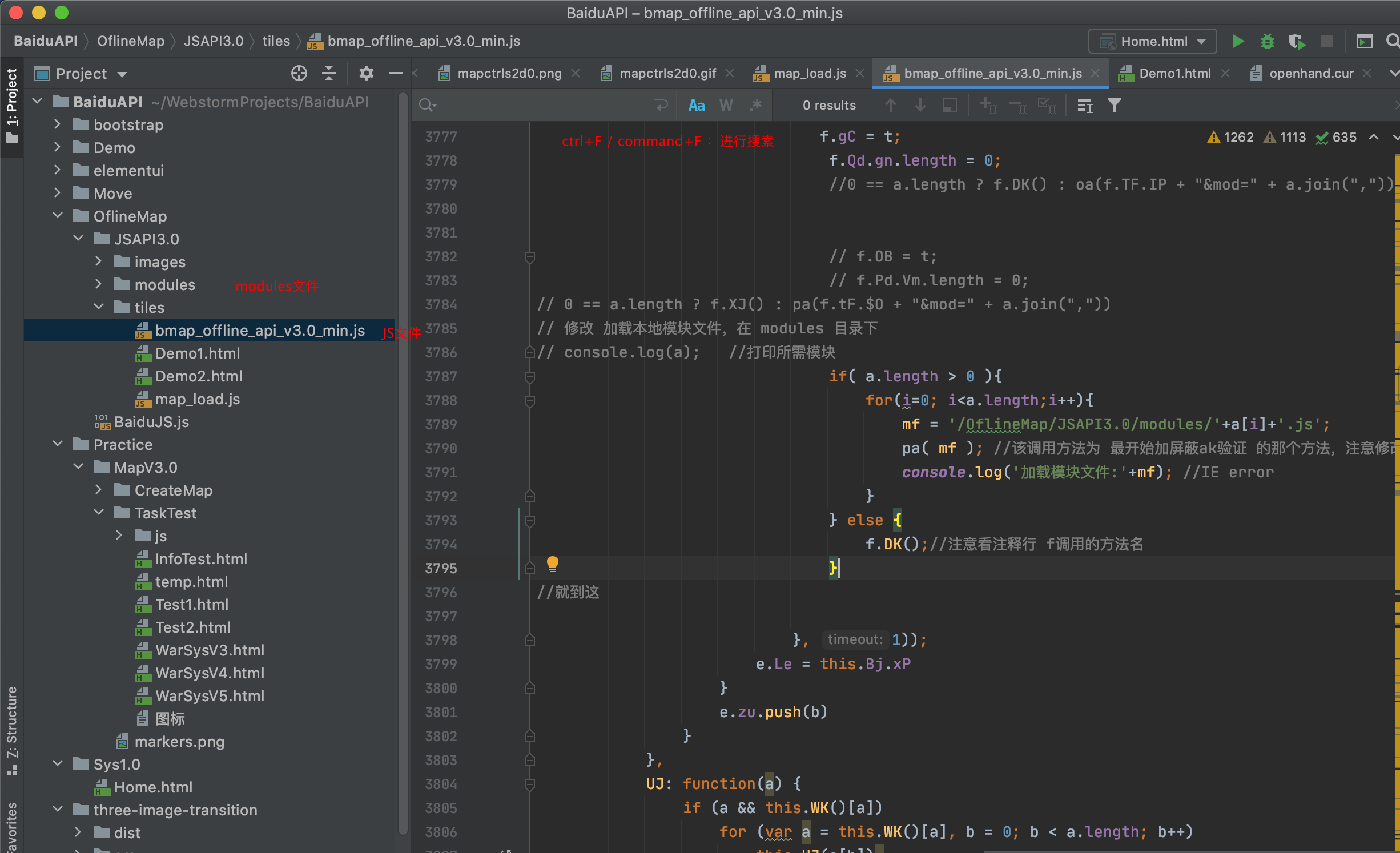
Task: Click the lightbulb intention icon on line 3795
Action: (552, 564)
